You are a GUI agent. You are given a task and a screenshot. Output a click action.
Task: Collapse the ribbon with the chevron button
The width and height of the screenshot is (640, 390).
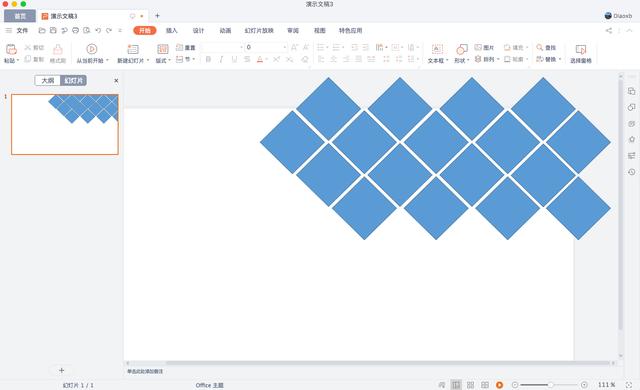(629, 31)
